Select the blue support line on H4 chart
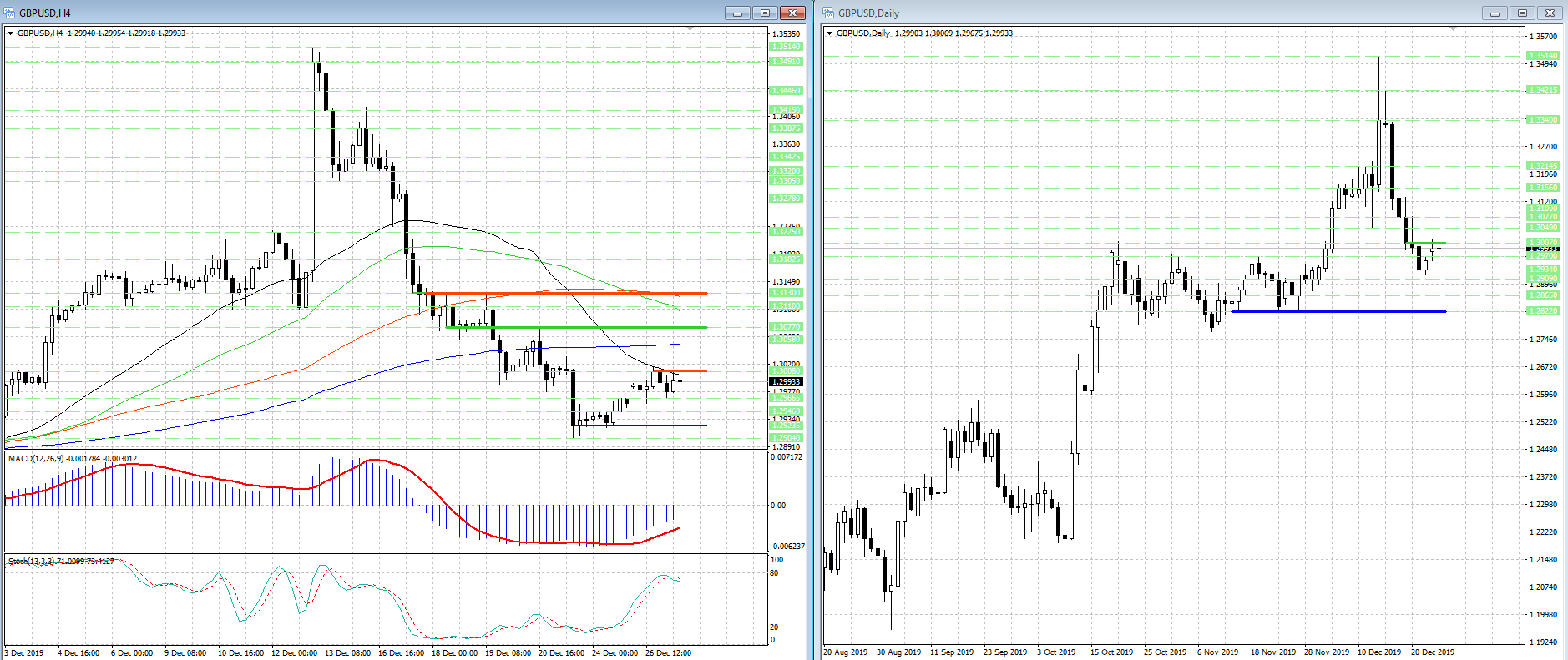 640,426
